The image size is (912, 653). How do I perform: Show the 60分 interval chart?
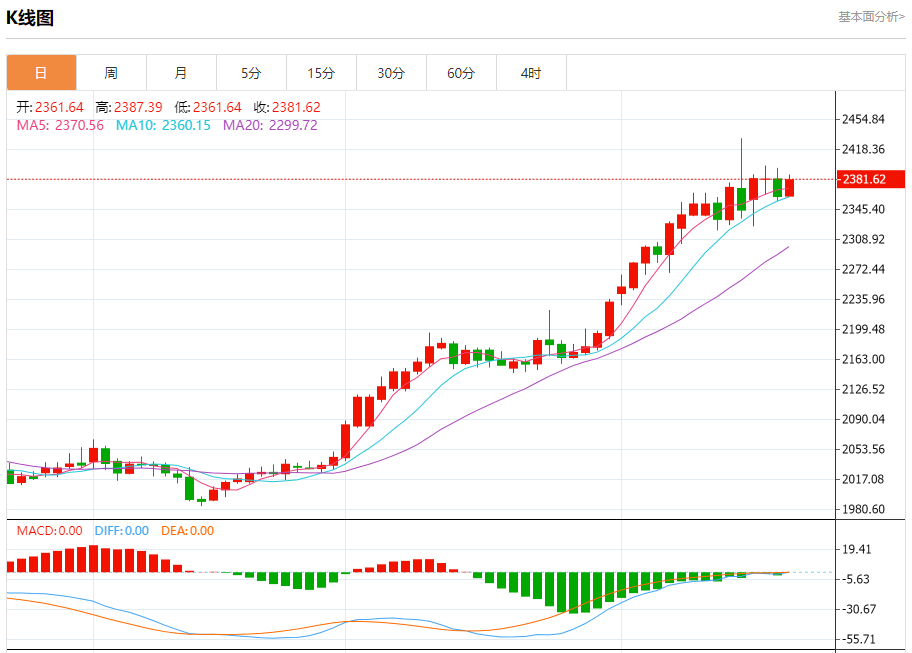coord(461,73)
